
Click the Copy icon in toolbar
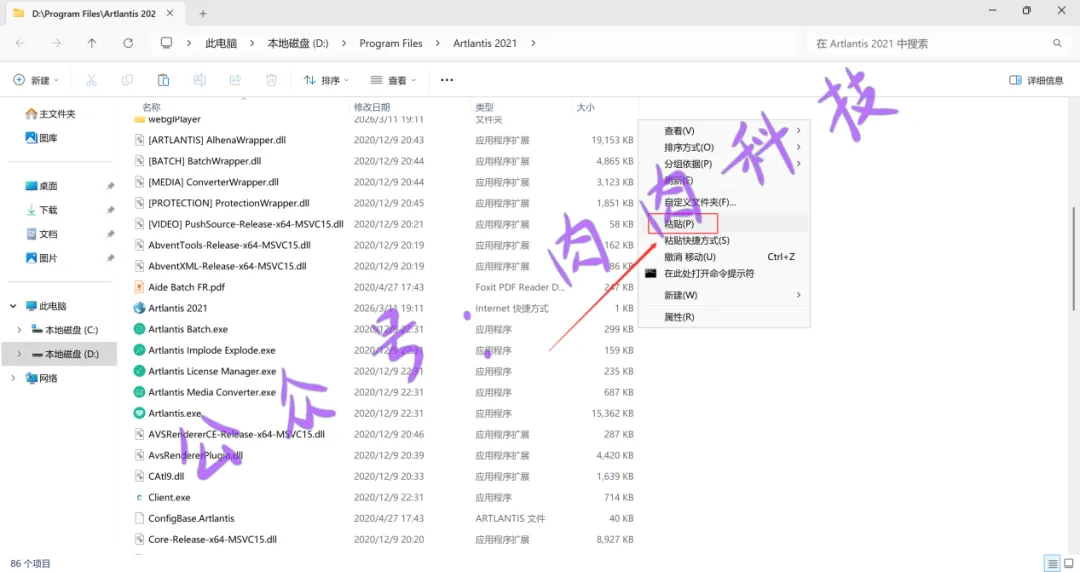tap(127, 80)
